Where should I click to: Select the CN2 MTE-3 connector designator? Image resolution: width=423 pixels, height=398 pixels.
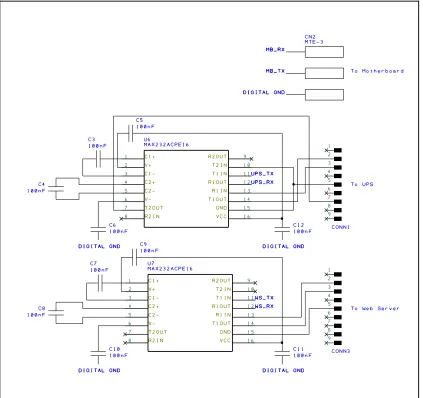click(314, 39)
